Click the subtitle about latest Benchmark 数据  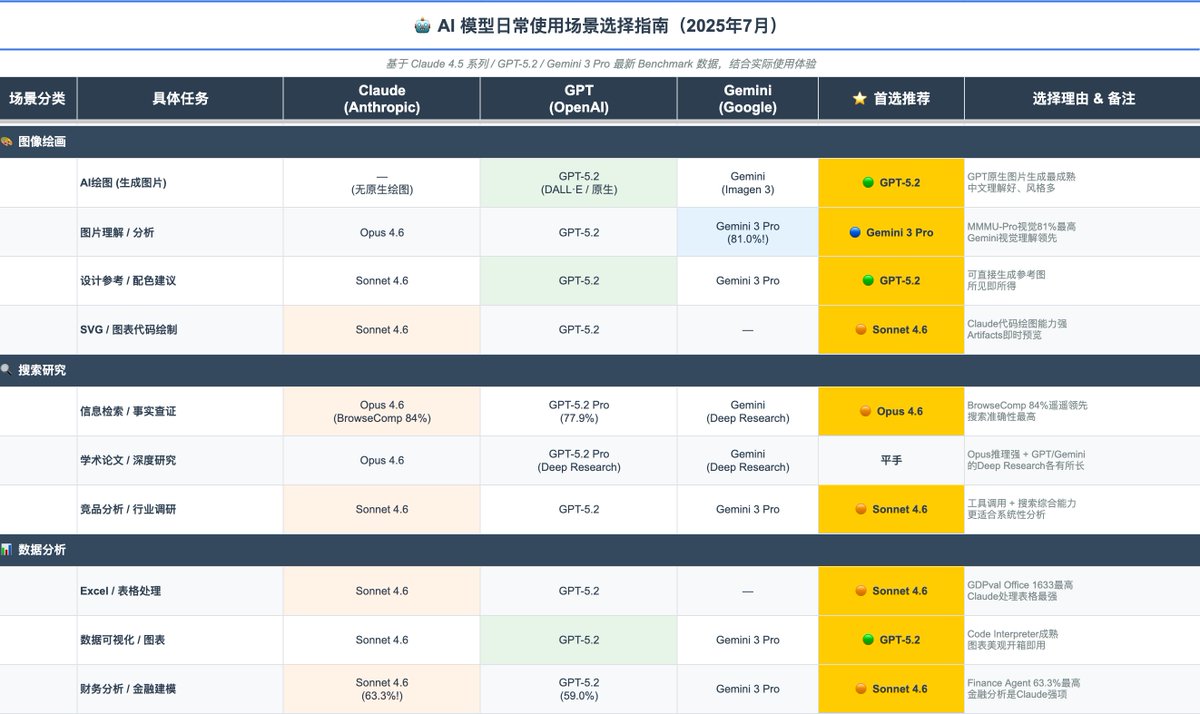point(600,63)
